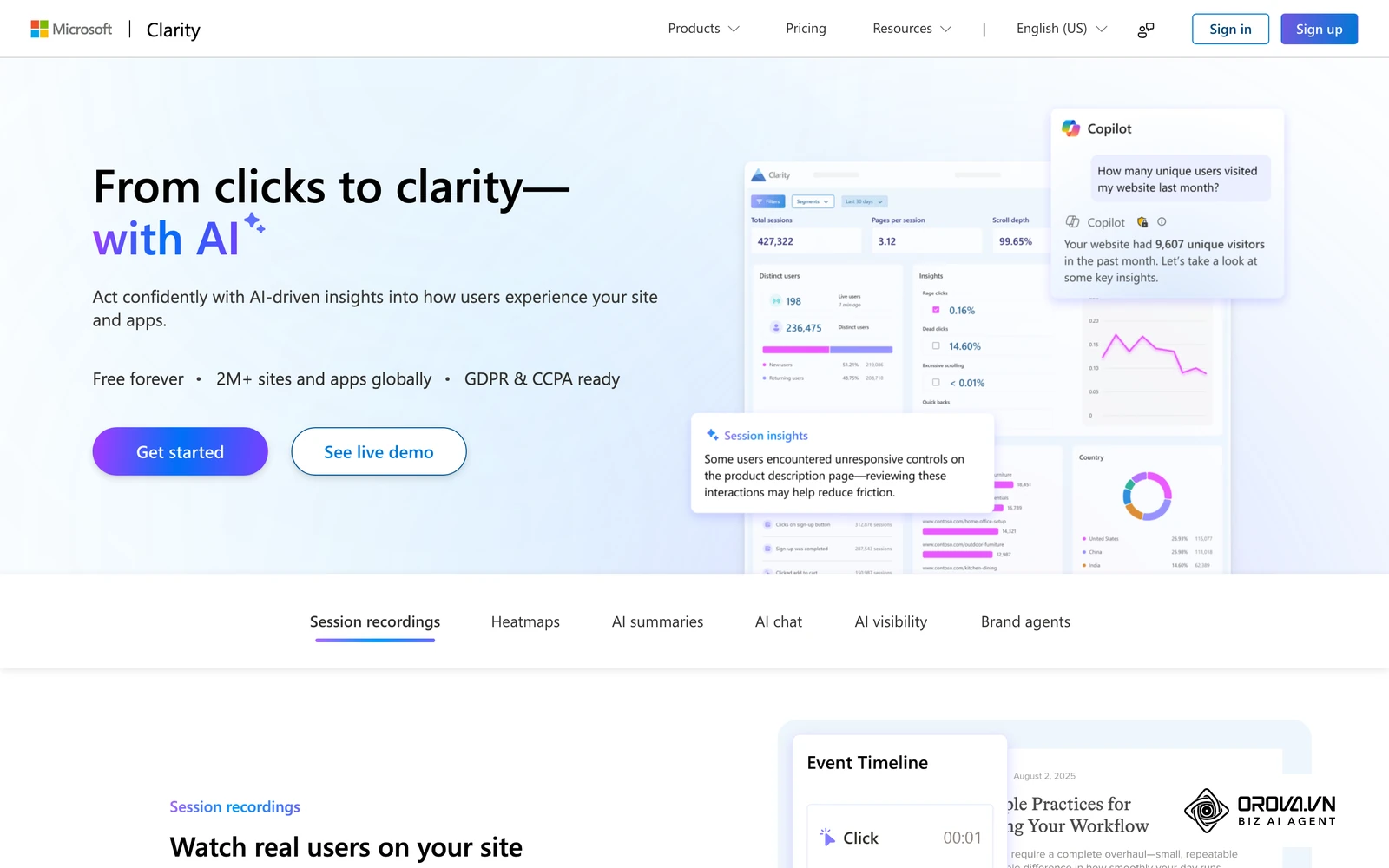Click the Country donut chart

pyautogui.click(x=1147, y=496)
